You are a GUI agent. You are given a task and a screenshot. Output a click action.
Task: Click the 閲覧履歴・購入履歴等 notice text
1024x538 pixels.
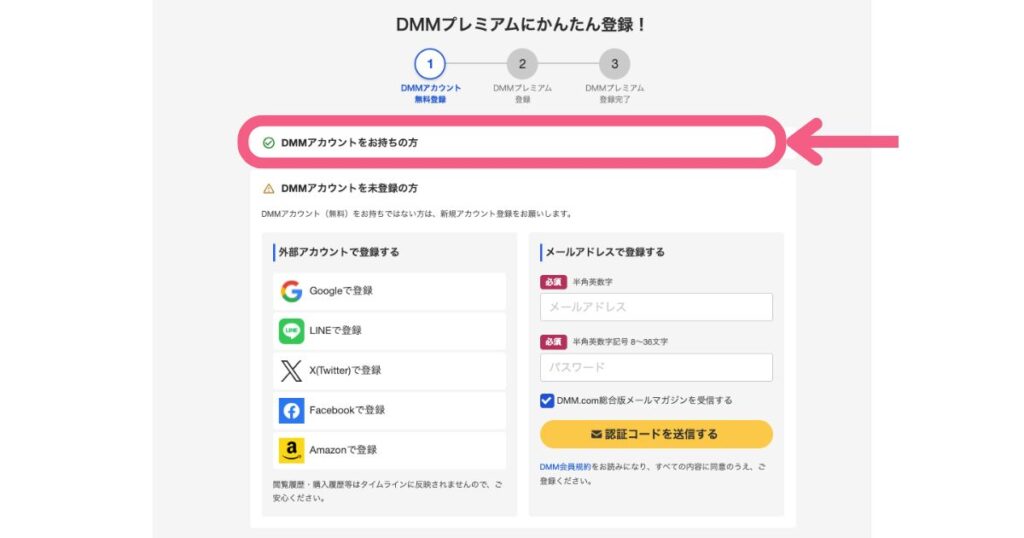[x=387, y=491]
